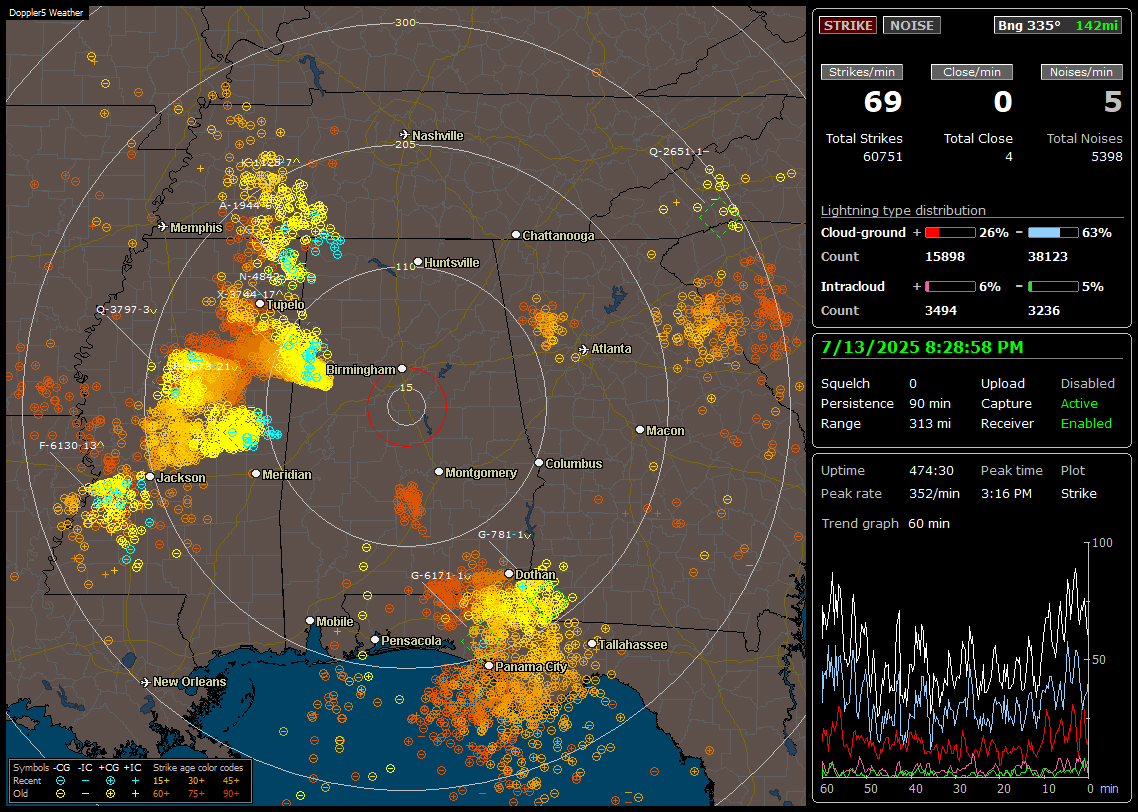1138x812 pixels.
Task: Click the Trend graph 60 min setting
Action: tap(929, 524)
